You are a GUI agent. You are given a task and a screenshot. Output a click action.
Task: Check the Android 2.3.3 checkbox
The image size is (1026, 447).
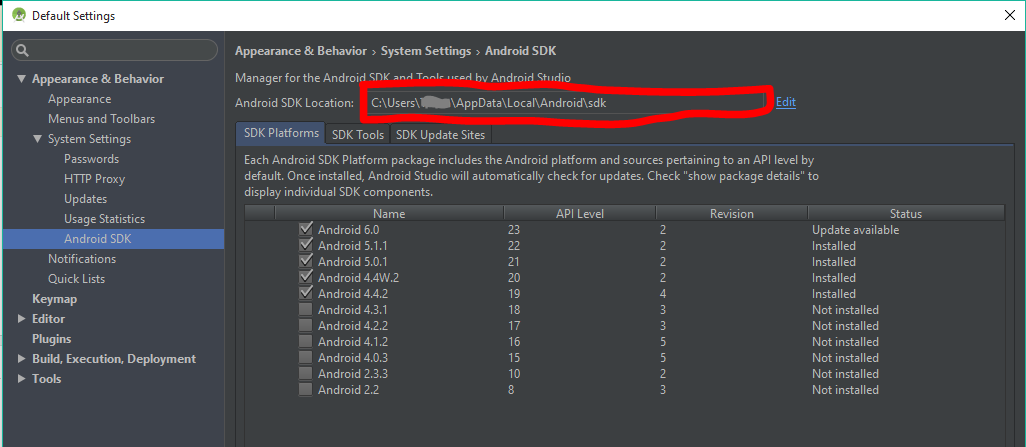click(x=306, y=374)
